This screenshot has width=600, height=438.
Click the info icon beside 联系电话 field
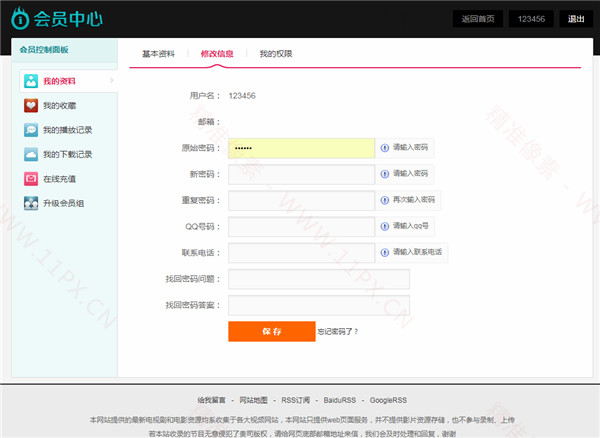385,252
